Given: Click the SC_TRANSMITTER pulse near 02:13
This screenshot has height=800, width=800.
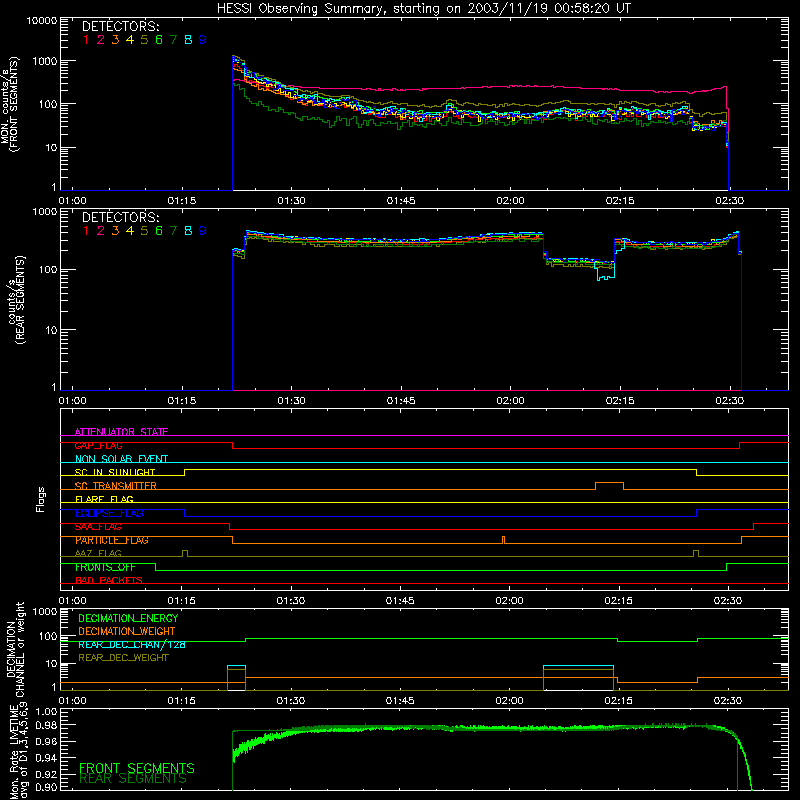Looking at the screenshot, I should click(x=609, y=485).
